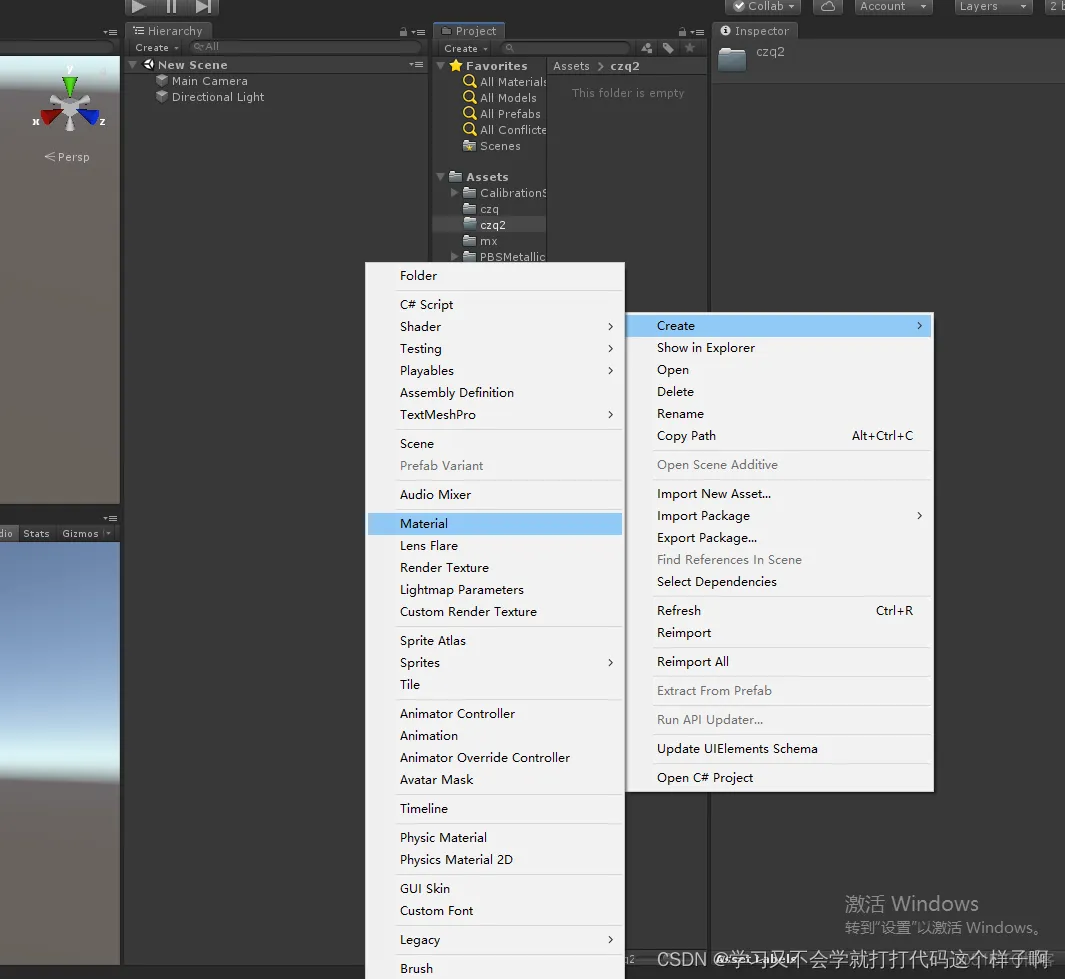Open the Account dropdown
The height and width of the screenshot is (979, 1065).
click(891, 7)
